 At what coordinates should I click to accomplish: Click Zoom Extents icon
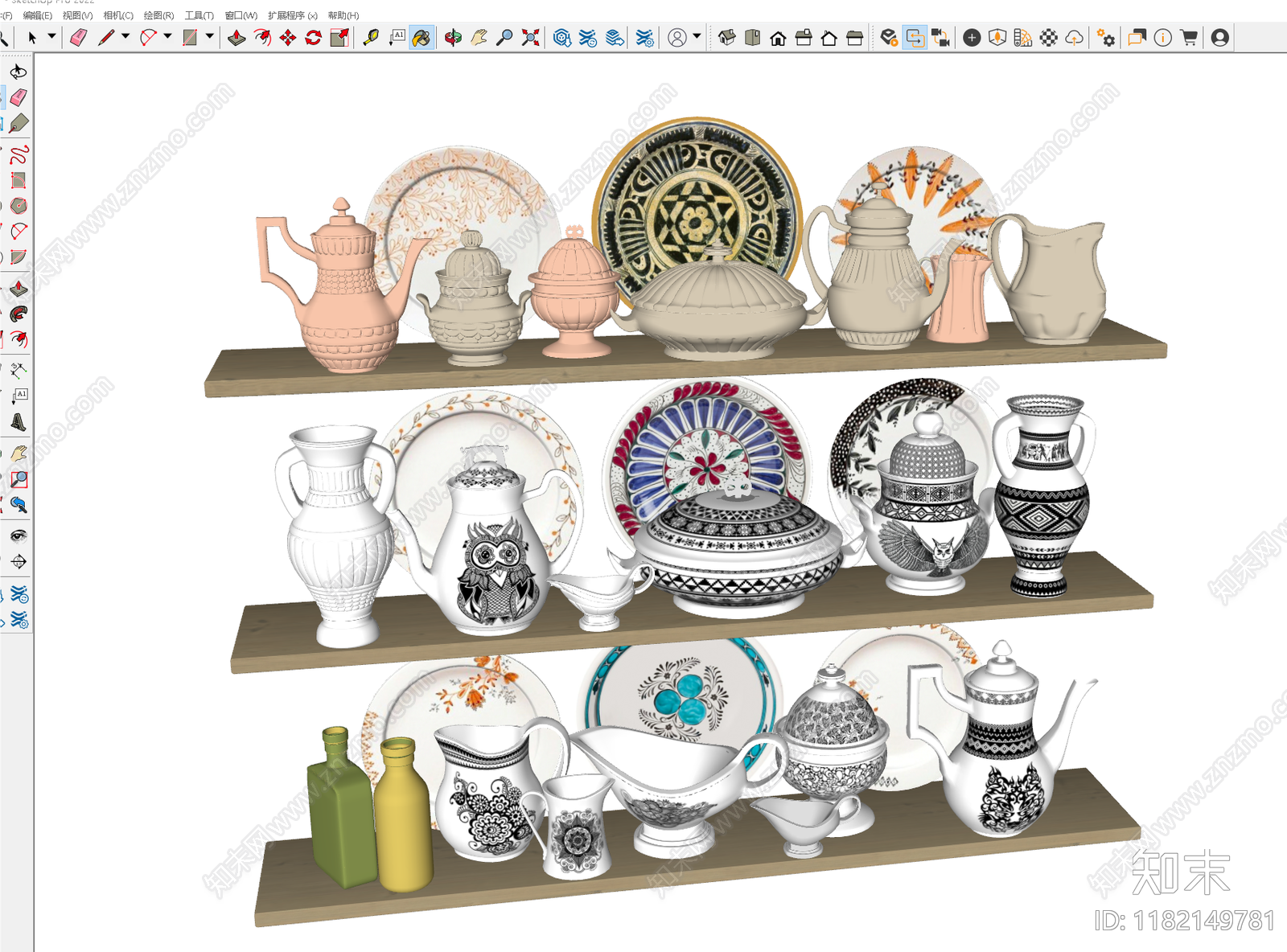tap(530, 38)
